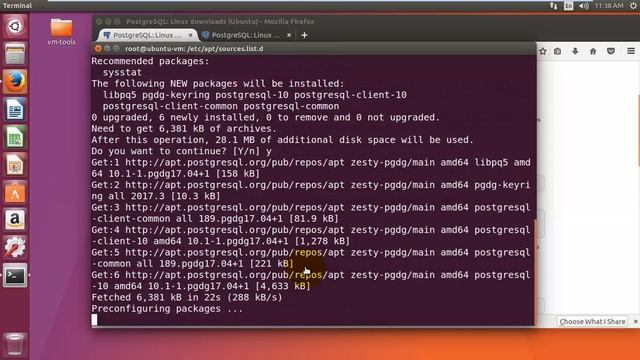
Task: Click "0 upgraded, 6 newly installed" line
Action: coord(266,118)
